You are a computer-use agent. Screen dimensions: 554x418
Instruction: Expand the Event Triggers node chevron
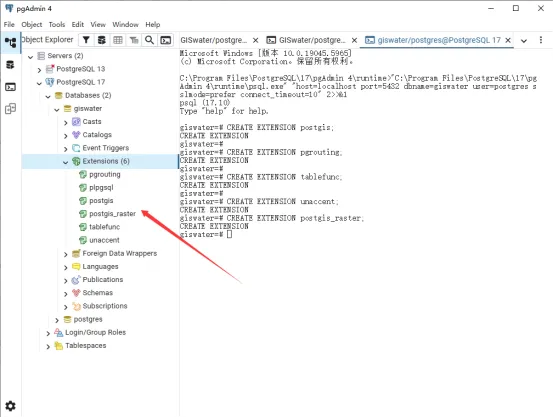point(65,149)
